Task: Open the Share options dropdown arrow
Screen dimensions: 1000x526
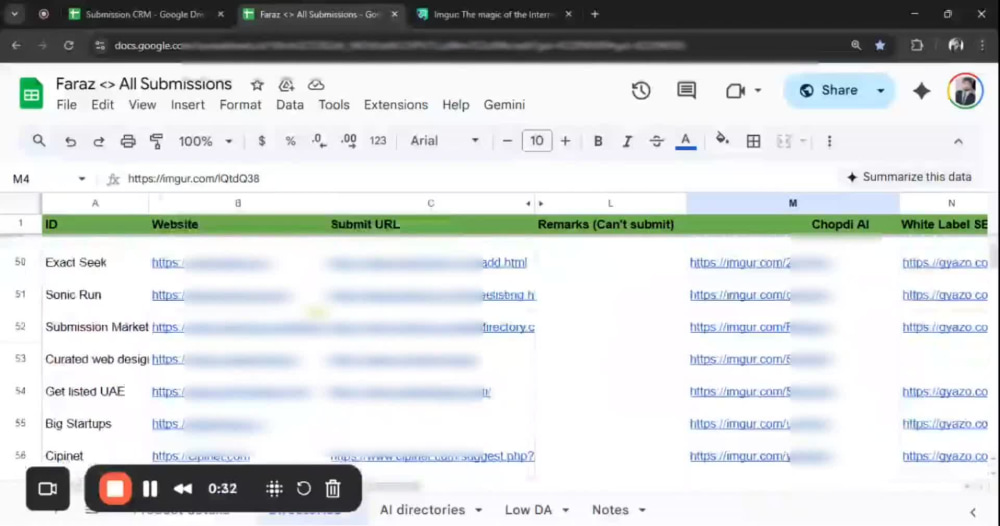Action: point(881,91)
